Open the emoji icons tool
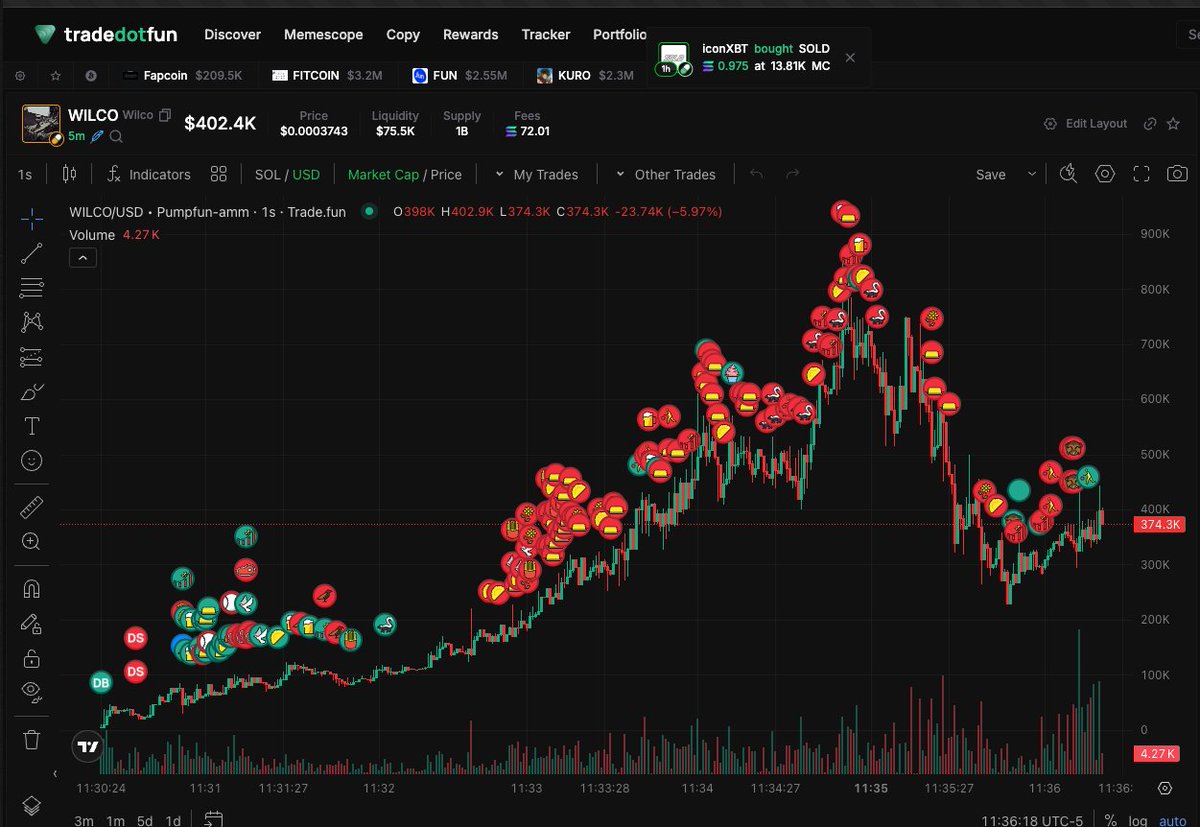This screenshot has width=1200, height=827. point(31,460)
